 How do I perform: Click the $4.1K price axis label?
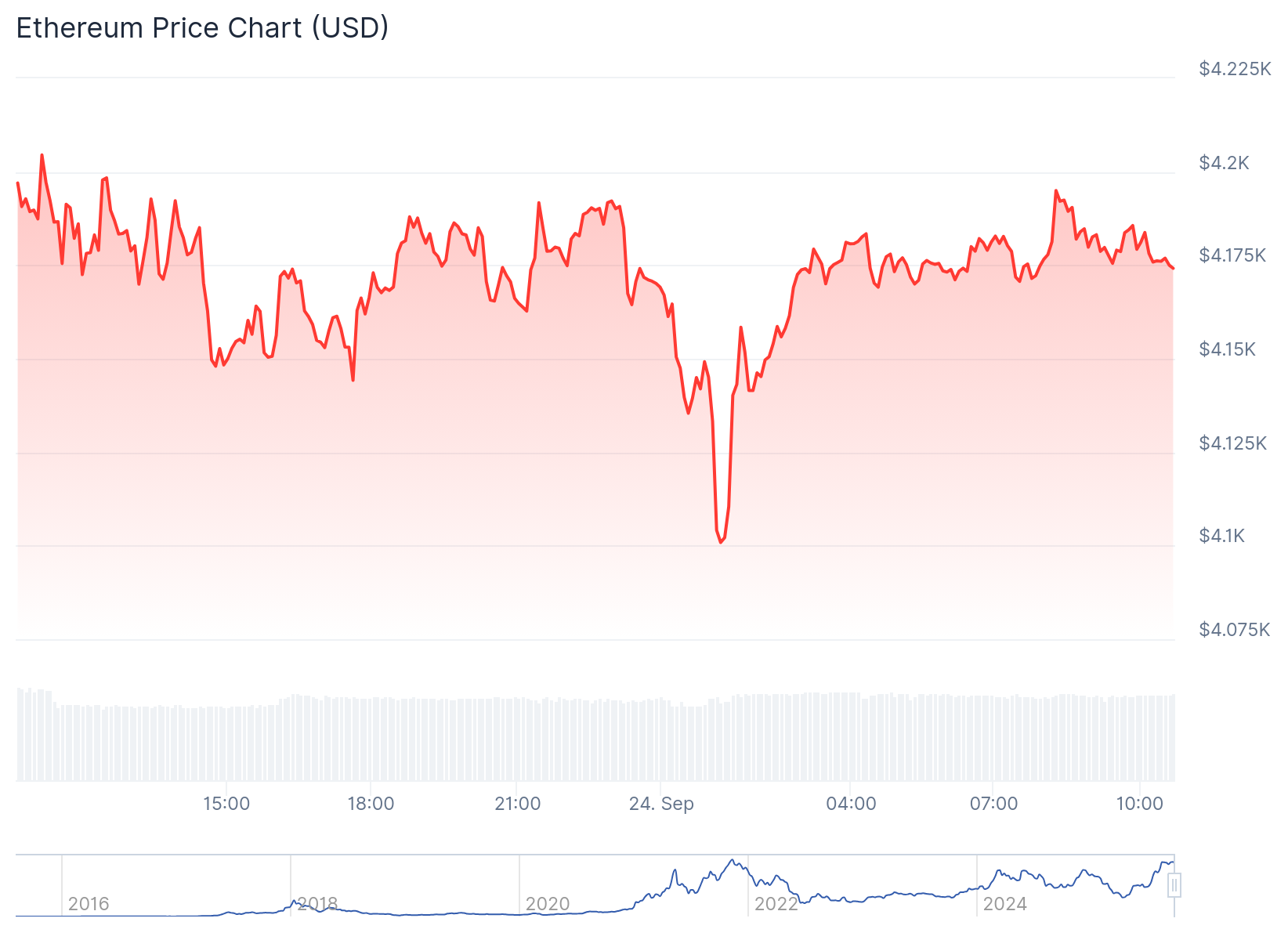pyautogui.click(x=1221, y=536)
